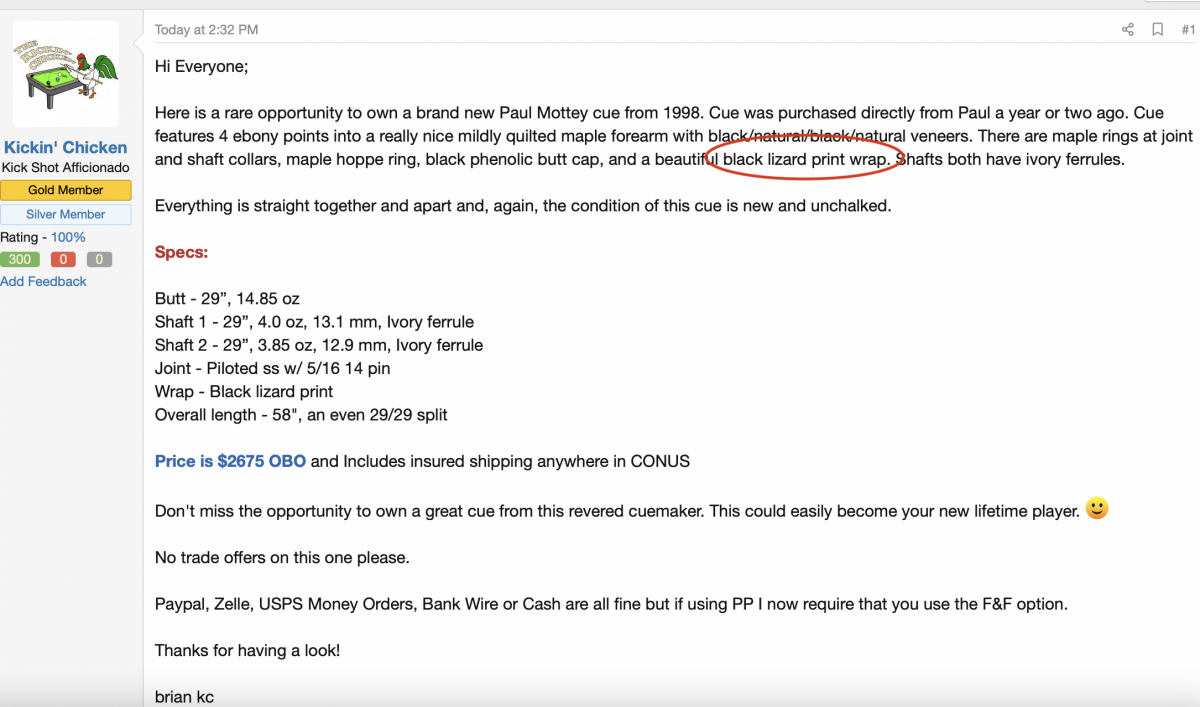Viewport: 1200px width, 707px height.
Task: Click the gray 0 neutral feedback badge
Action: pyautogui.click(x=99, y=260)
